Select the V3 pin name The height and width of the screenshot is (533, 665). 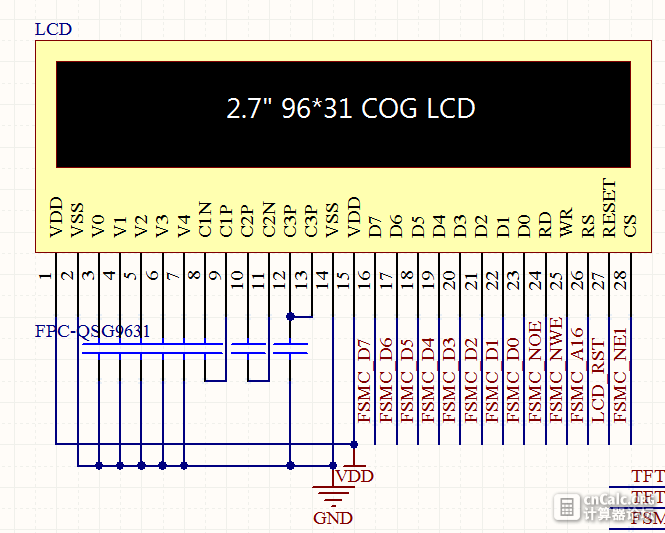coord(162,226)
